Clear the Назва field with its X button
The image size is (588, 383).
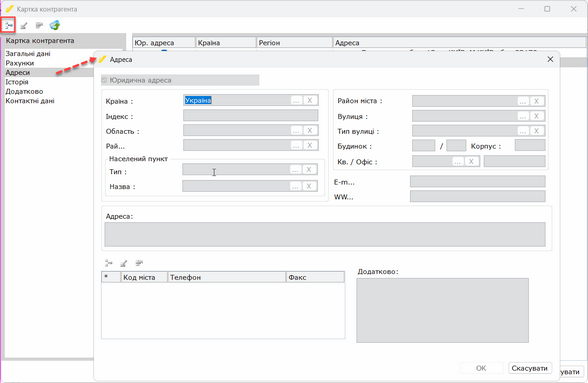click(x=309, y=186)
